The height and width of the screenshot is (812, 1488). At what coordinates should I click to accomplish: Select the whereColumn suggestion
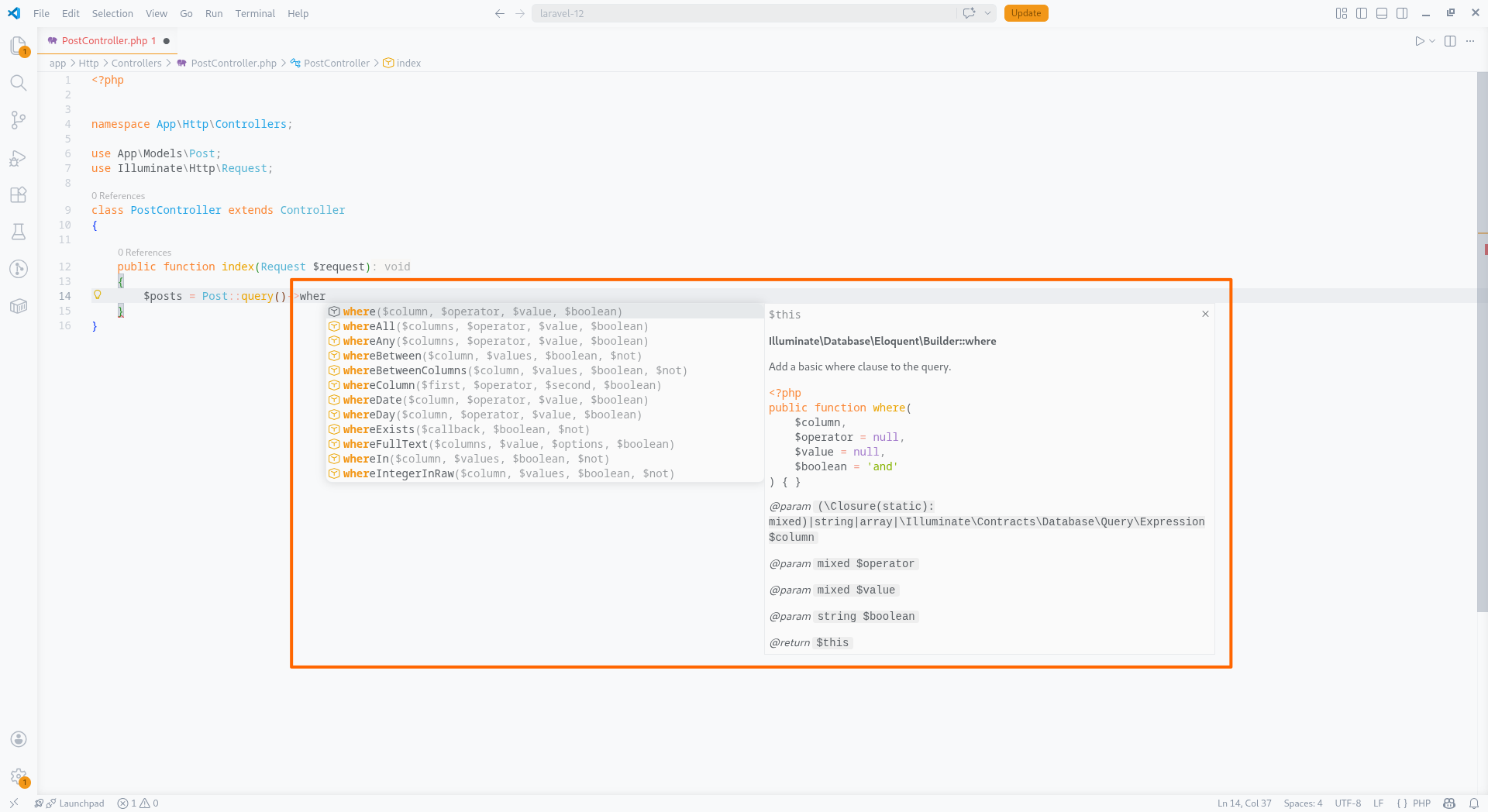point(544,385)
